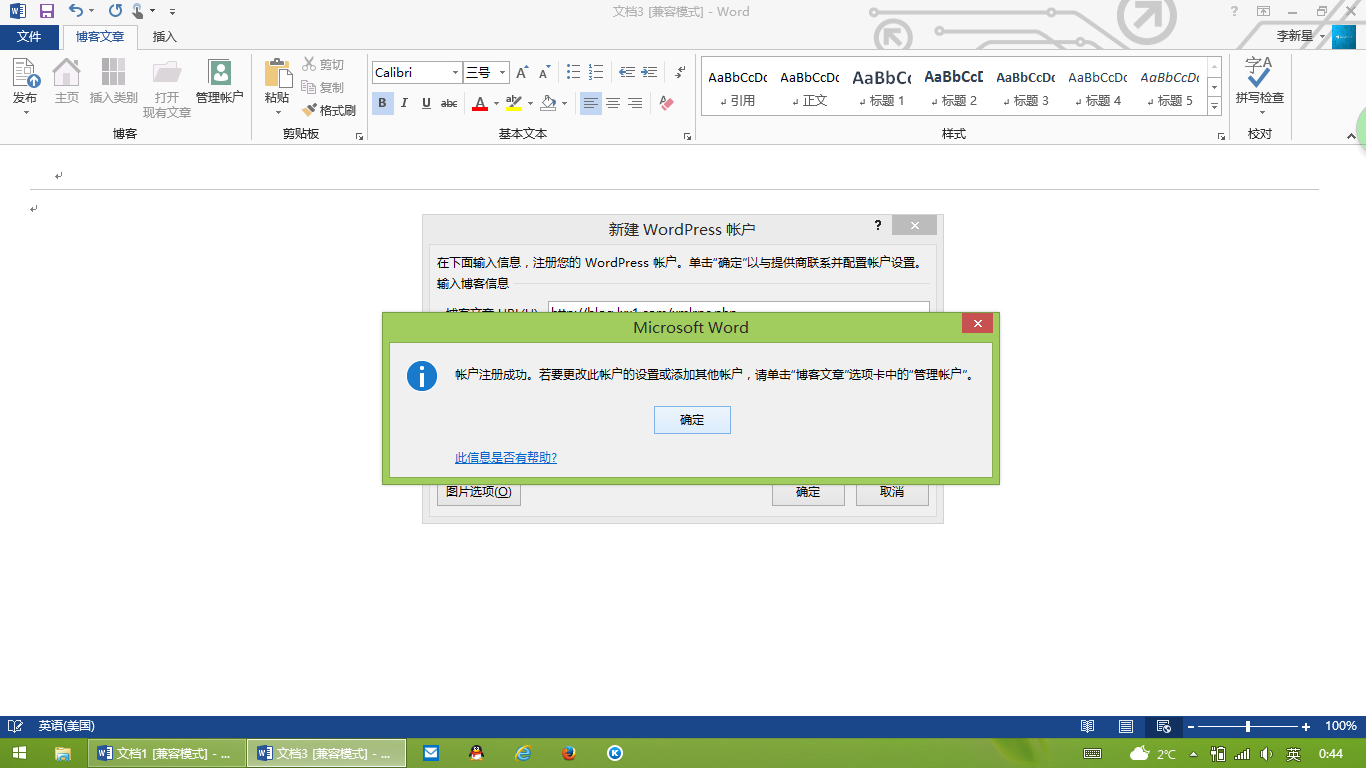Toggle Underline formatting
The image size is (1366, 768).
tap(426, 103)
